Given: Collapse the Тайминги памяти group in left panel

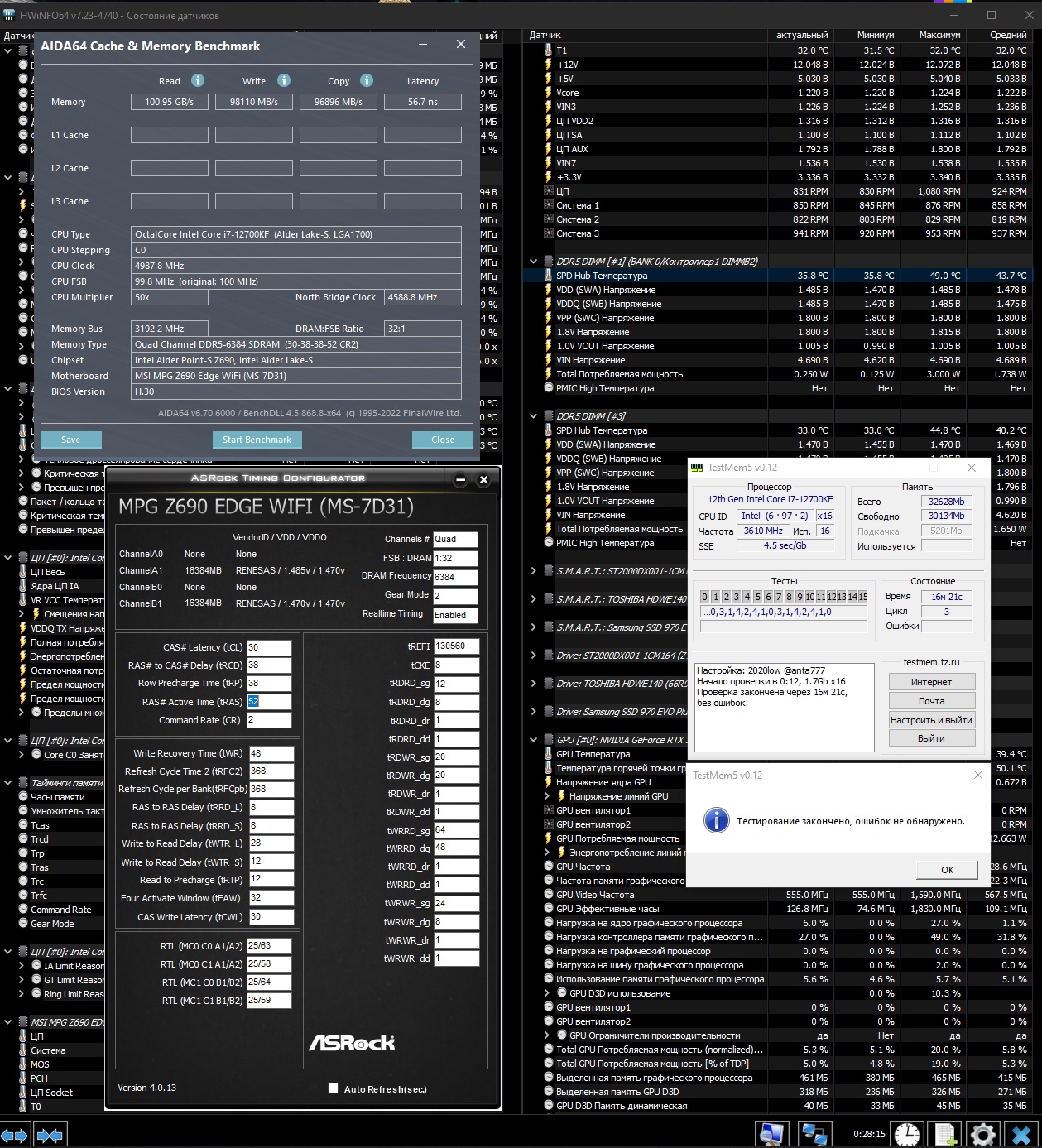Looking at the screenshot, I should pyautogui.click(x=8, y=783).
